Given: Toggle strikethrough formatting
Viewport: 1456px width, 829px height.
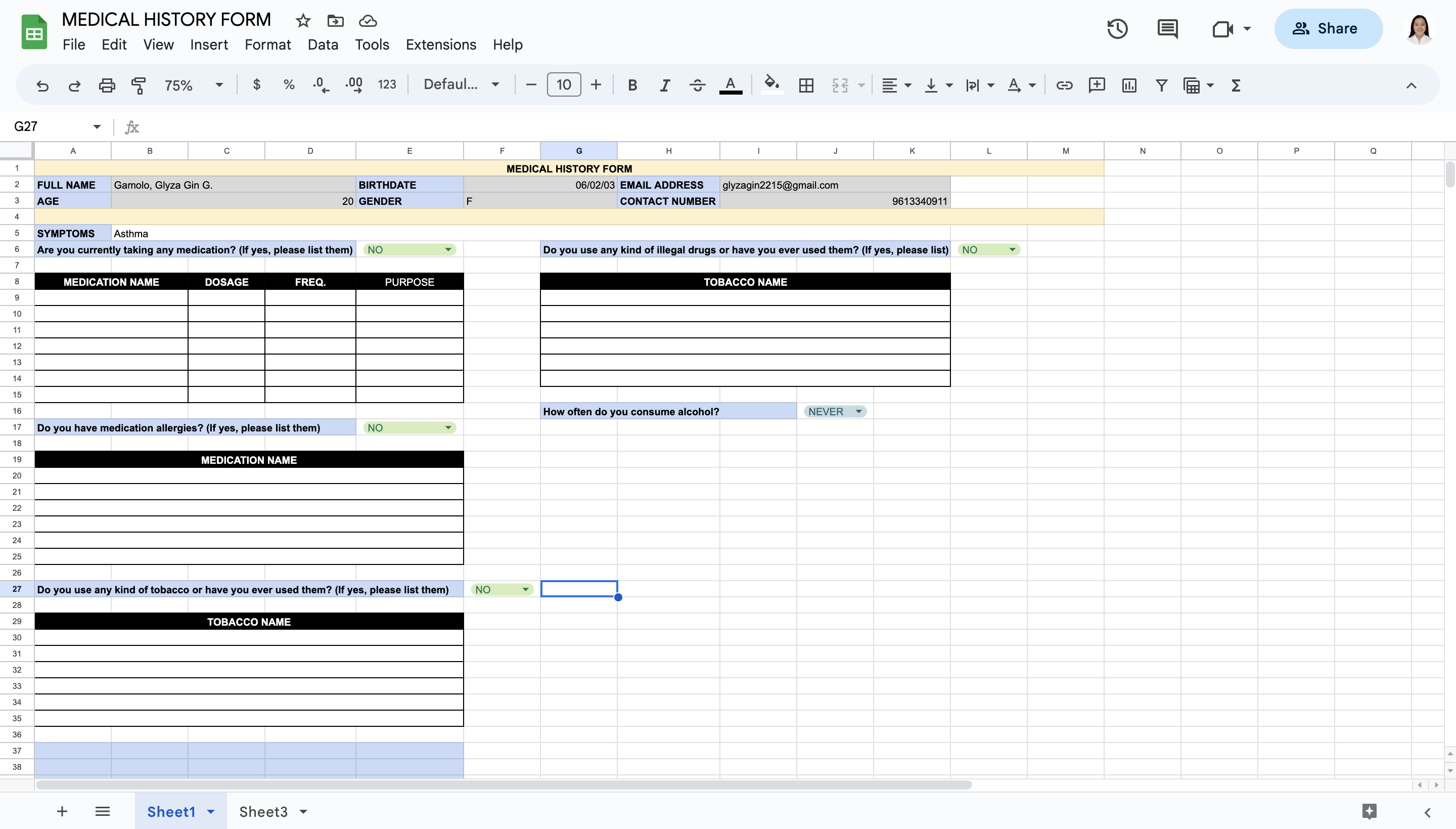Looking at the screenshot, I should [697, 85].
